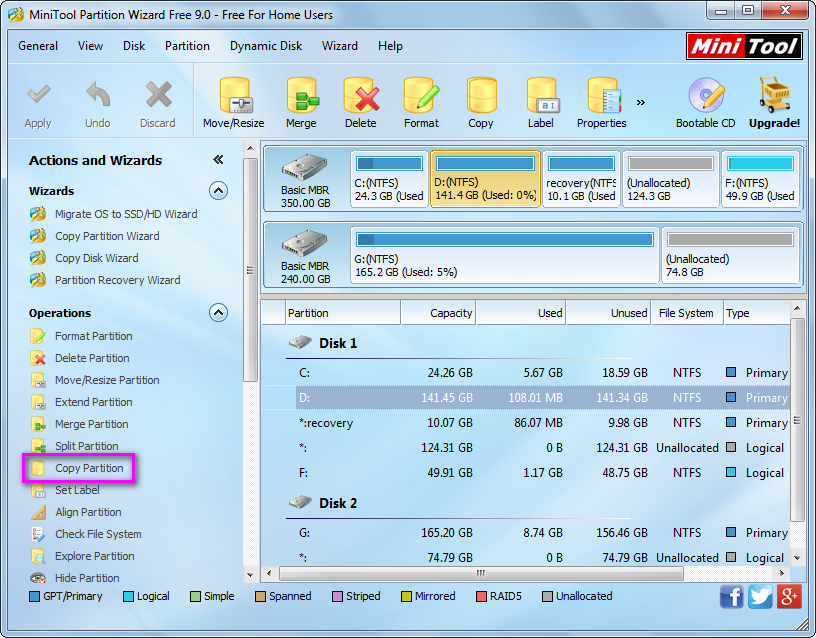Click Extend Partition in Operations

(x=94, y=402)
